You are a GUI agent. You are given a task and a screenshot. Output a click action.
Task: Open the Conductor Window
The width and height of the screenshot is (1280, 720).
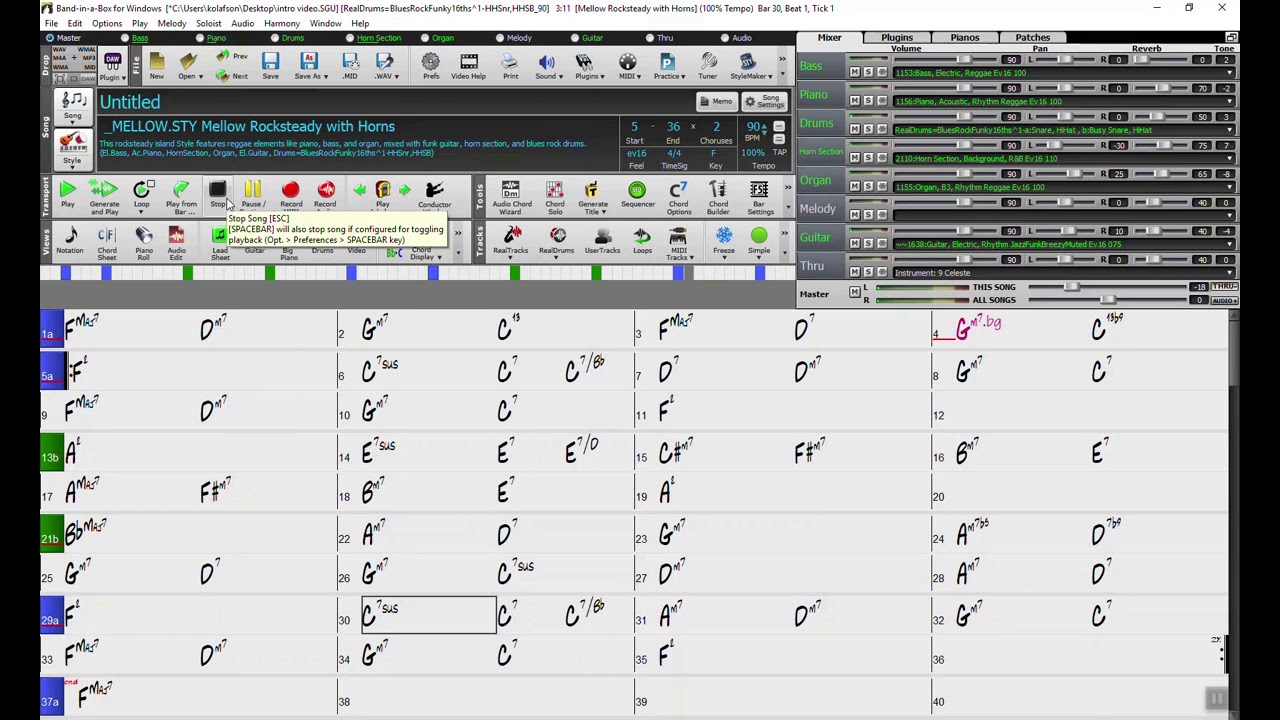click(x=434, y=194)
